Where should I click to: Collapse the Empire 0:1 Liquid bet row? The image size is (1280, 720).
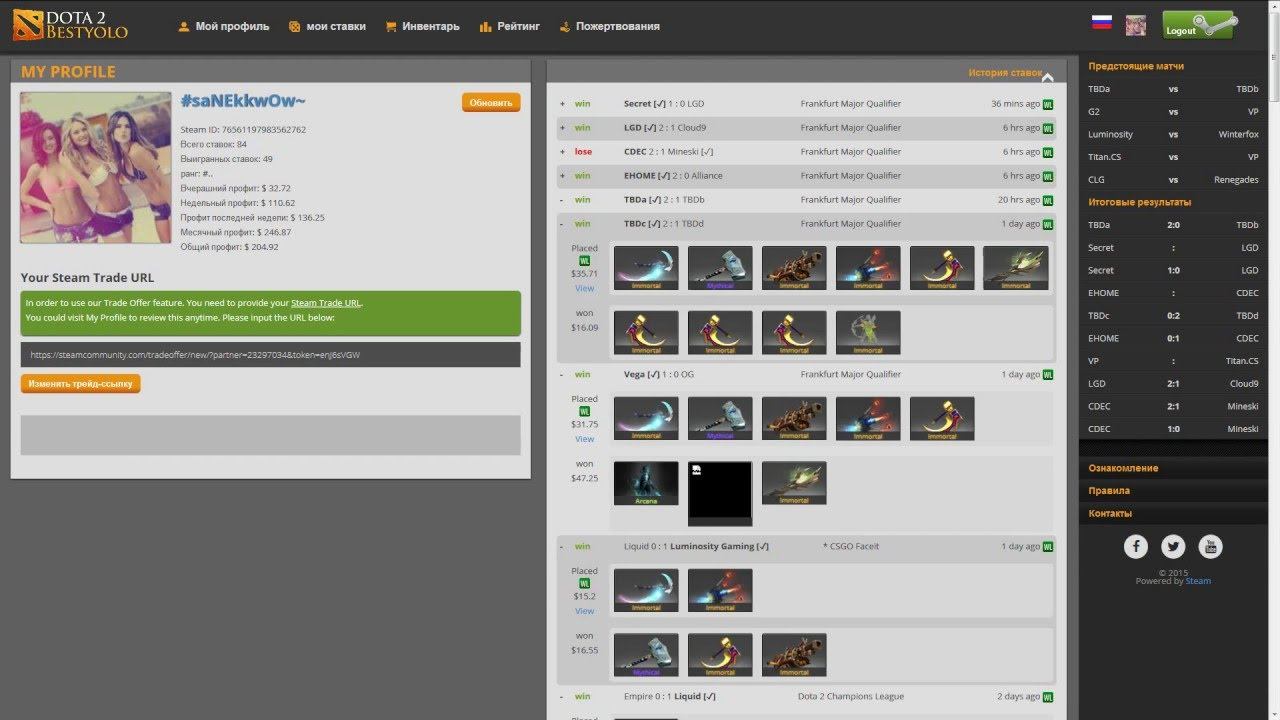coord(562,697)
